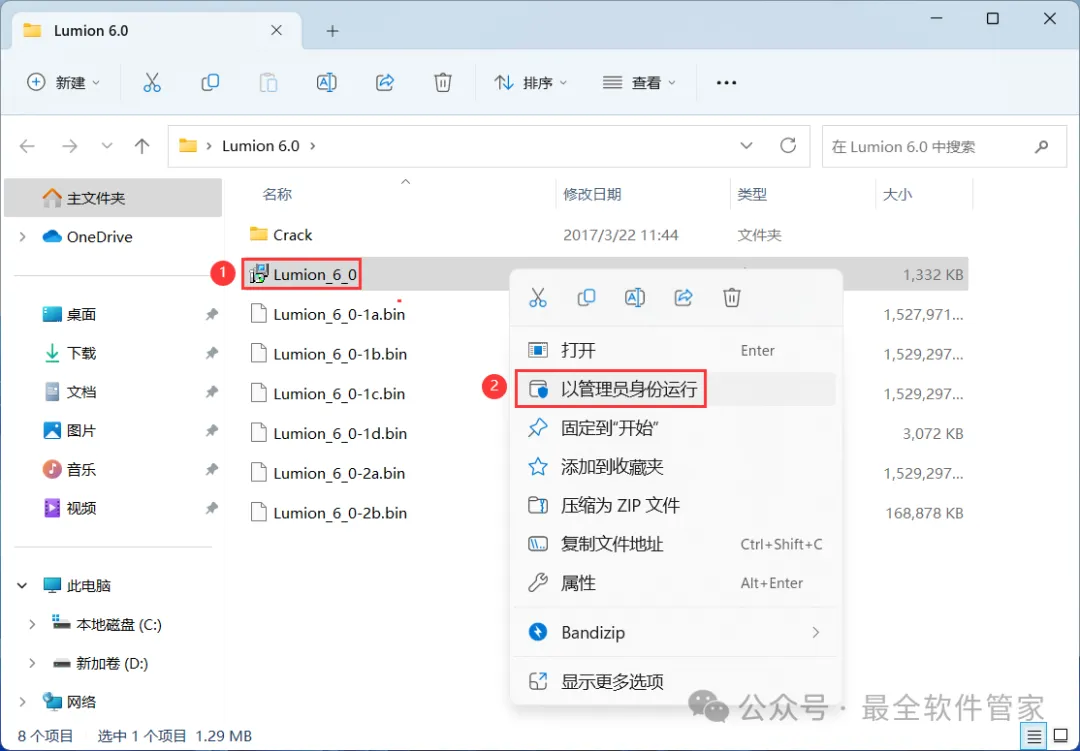1080x751 pixels.
Task: Collapse the 此电脑 tree node
Action: pyautogui.click(x=23, y=586)
